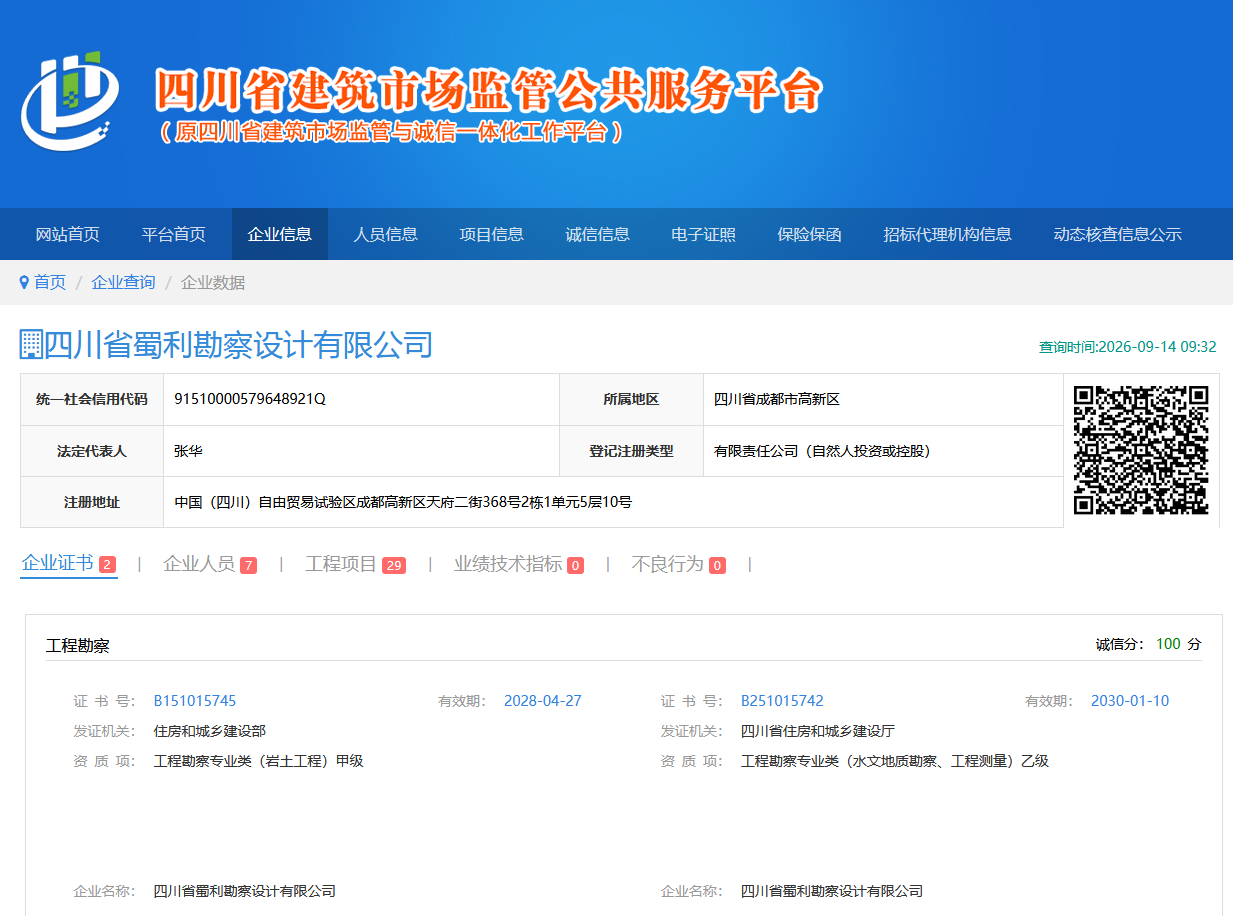Click 企业数据 breadcrumb text
Image resolution: width=1233 pixels, height=916 pixels.
(213, 283)
